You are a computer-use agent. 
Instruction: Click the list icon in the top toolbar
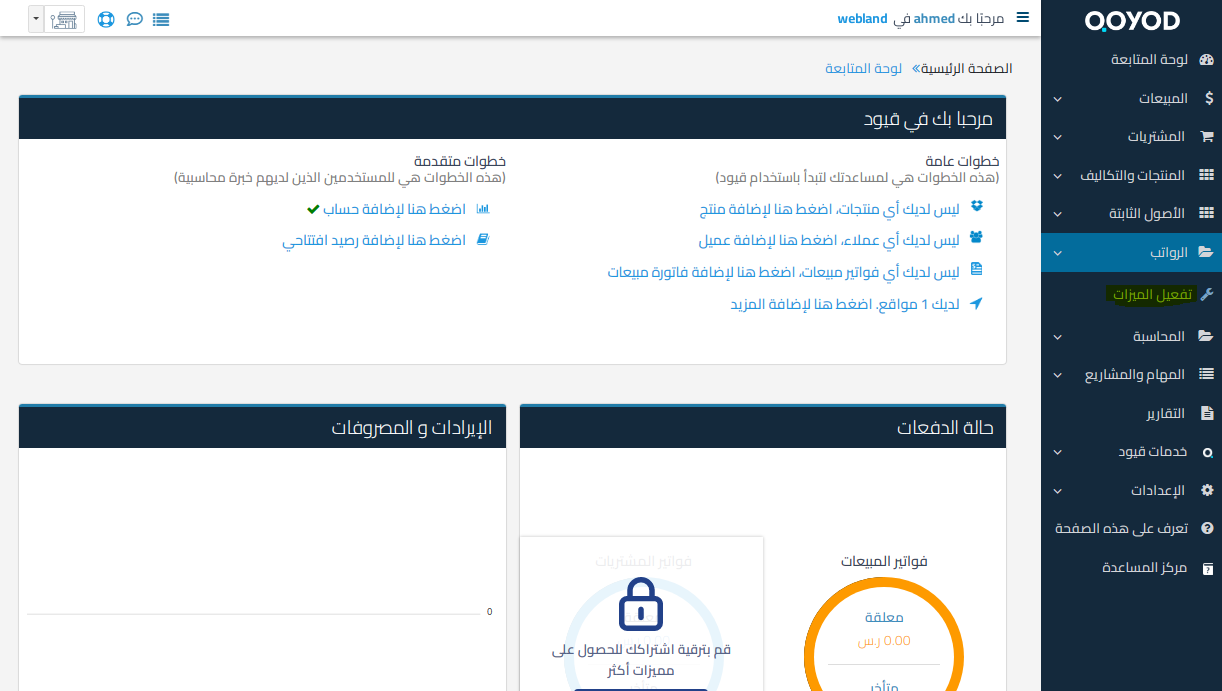[161, 19]
